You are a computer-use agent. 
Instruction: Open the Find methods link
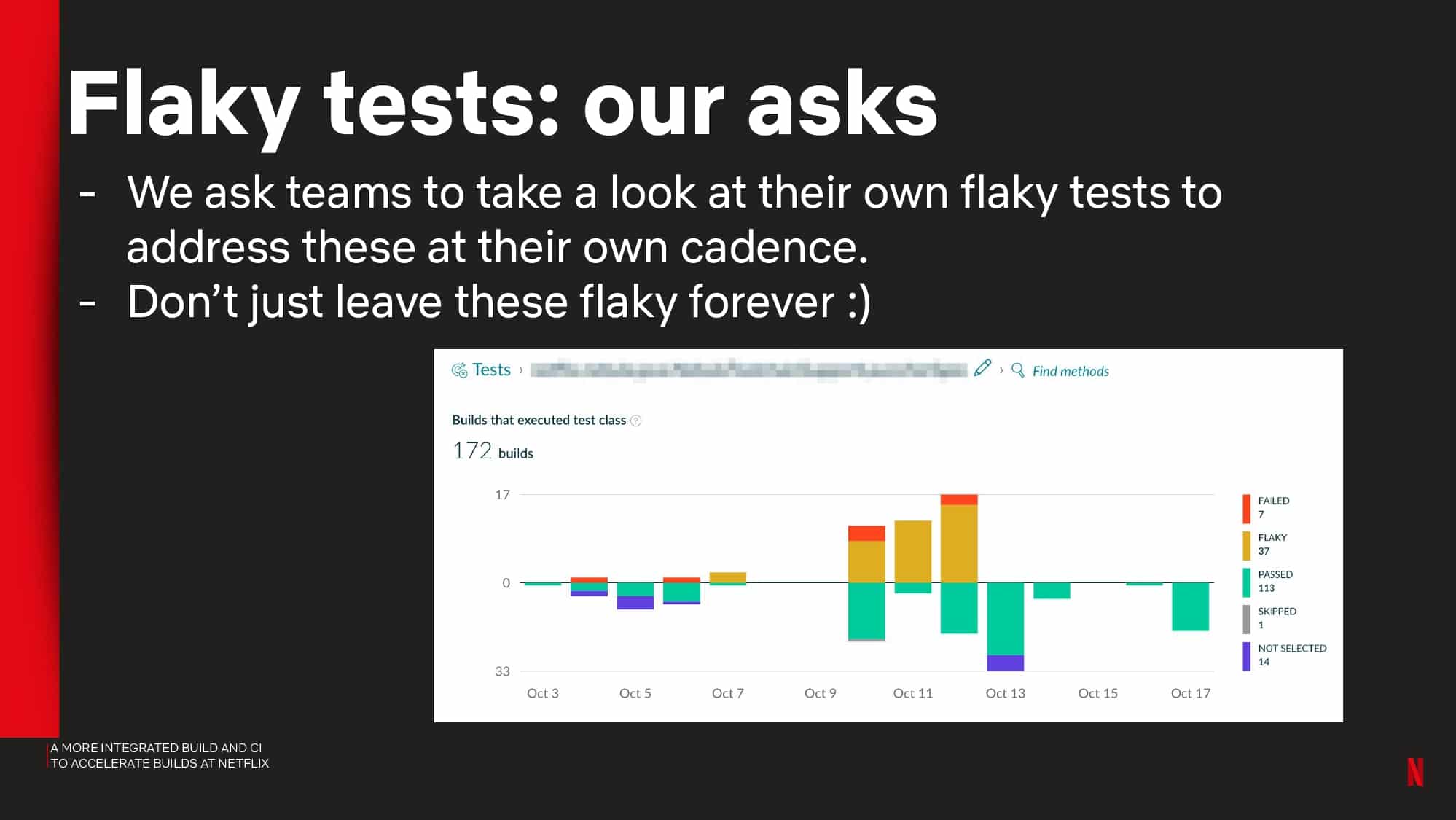pos(1071,371)
